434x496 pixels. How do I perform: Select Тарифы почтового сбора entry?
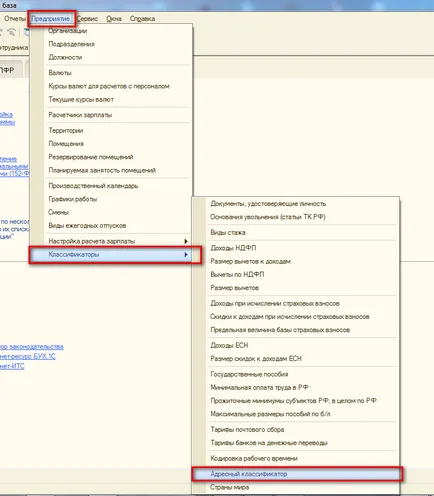[247, 430]
